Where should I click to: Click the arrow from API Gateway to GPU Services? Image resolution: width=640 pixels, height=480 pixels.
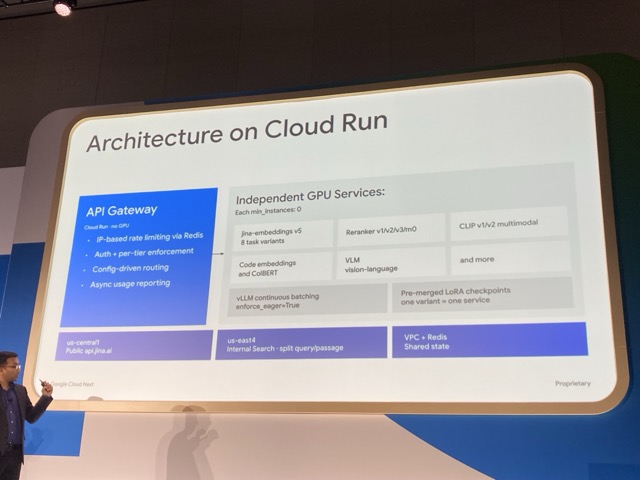click(x=218, y=253)
